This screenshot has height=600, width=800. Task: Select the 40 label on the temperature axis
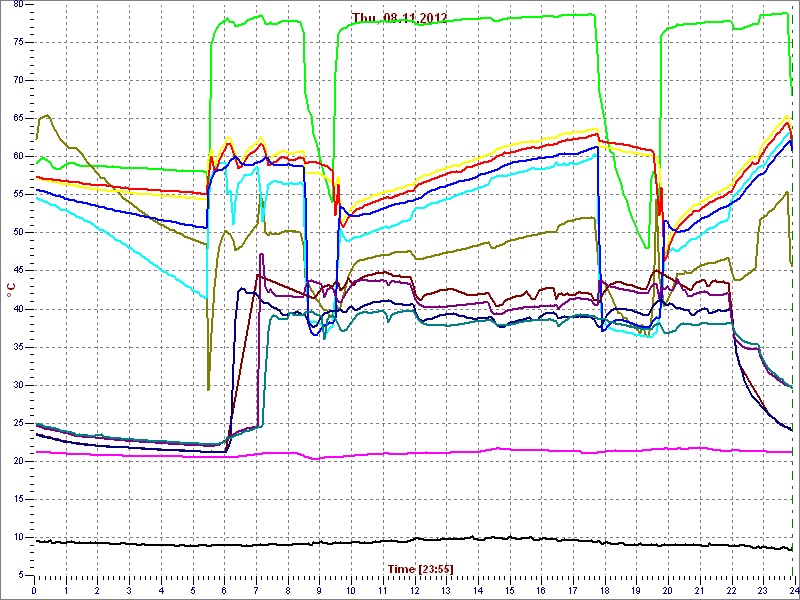click(17, 309)
